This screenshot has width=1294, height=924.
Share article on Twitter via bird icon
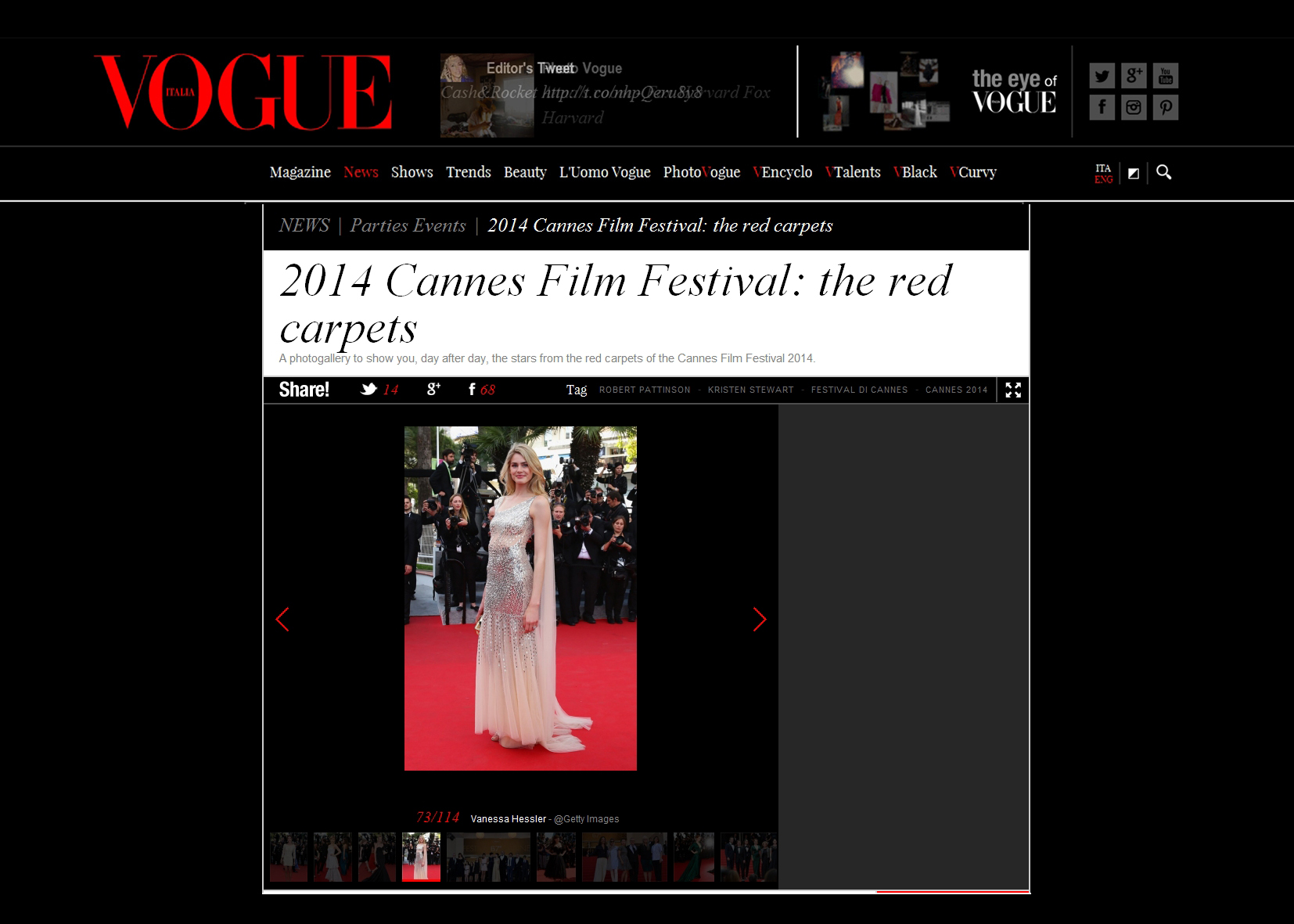pyautogui.click(x=368, y=390)
